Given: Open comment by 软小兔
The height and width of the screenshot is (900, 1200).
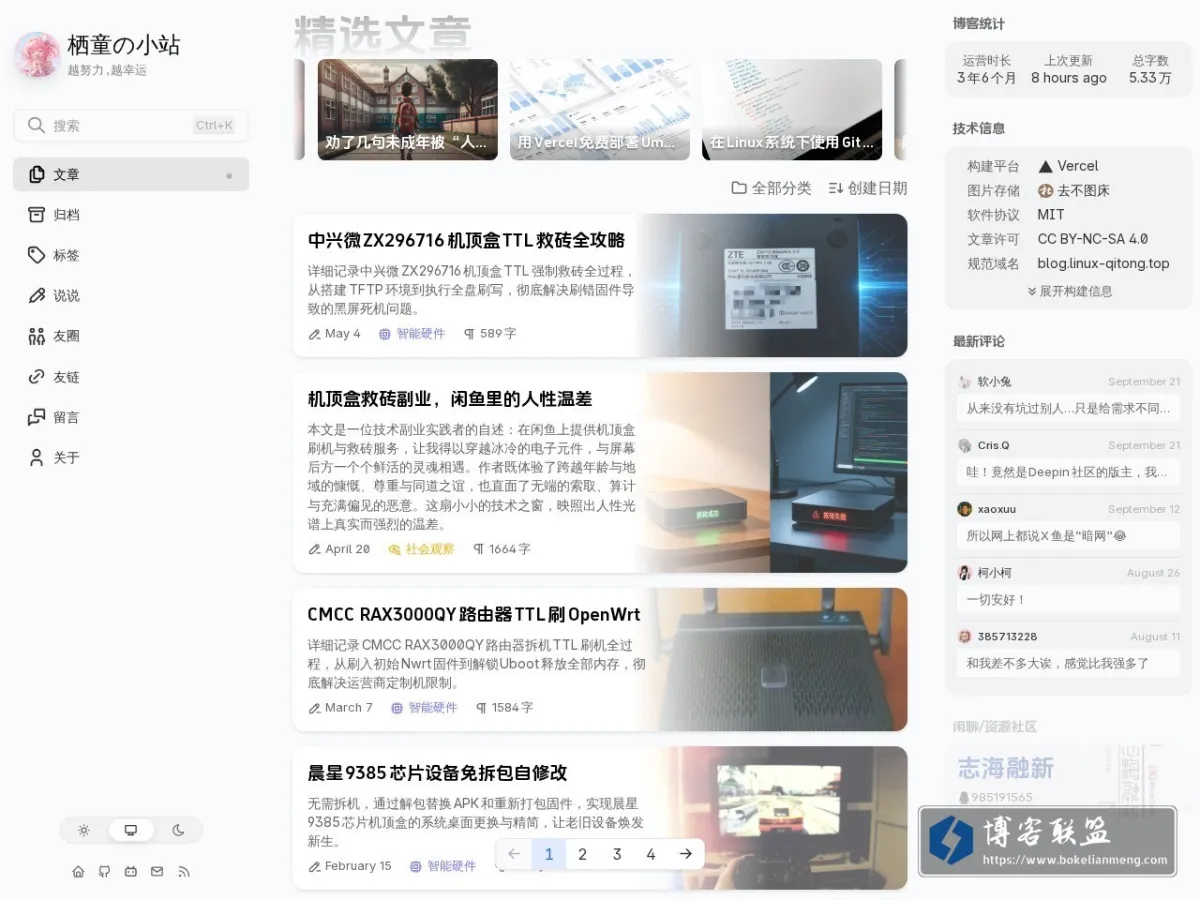Looking at the screenshot, I should 1068,397.
